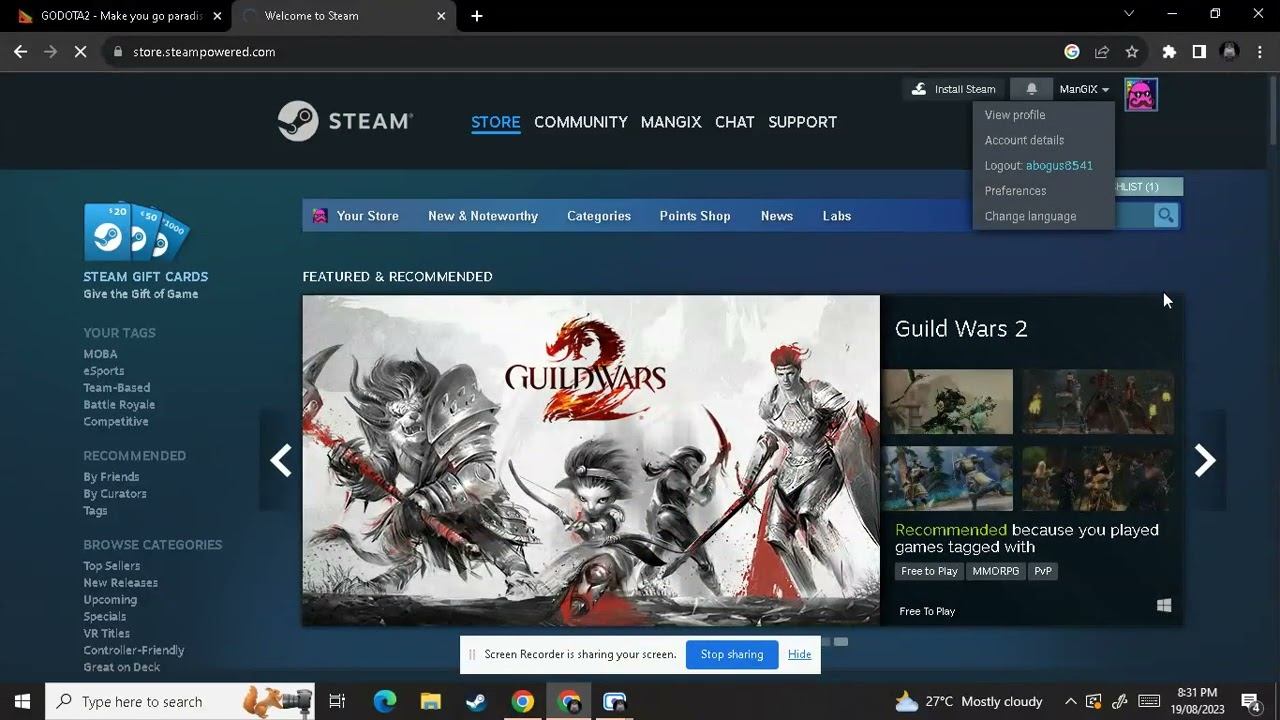This screenshot has height=720, width=1280.
Task: Open Account details from the account menu
Action: click(x=1024, y=140)
